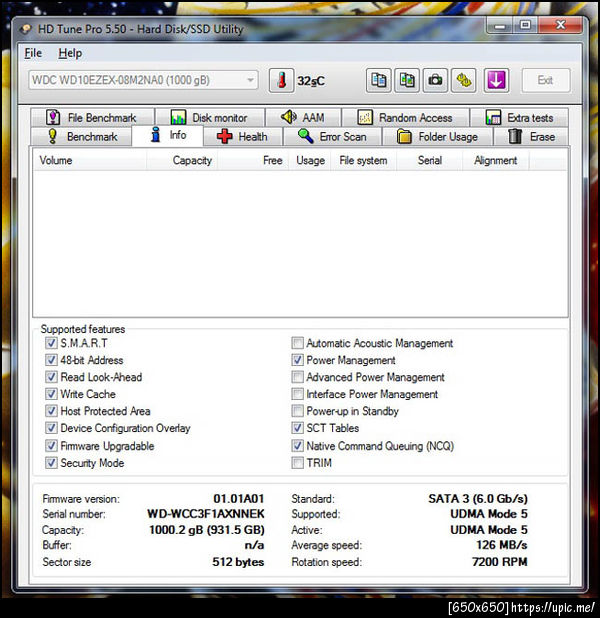
Task: Switch to the Random Access tab
Action: point(405,117)
